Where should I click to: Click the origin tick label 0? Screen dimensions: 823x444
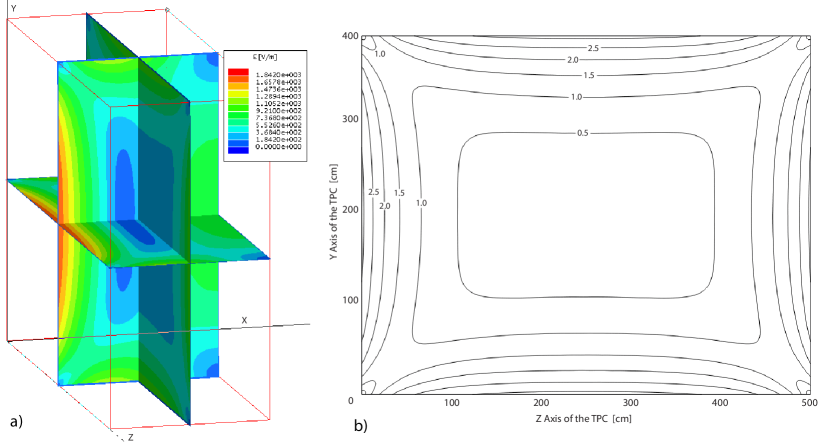click(351, 401)
